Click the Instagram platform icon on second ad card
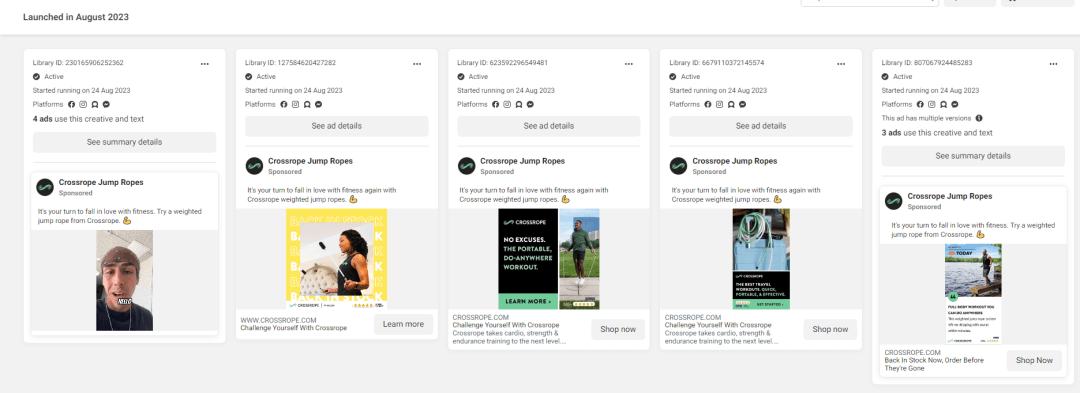 tap(295, 105)
